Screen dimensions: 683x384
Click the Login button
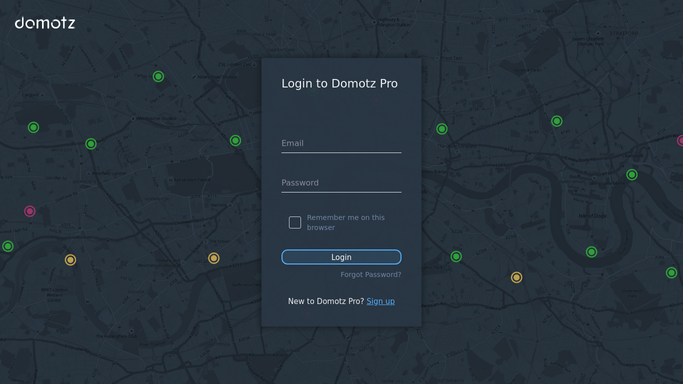pos(341,257)
